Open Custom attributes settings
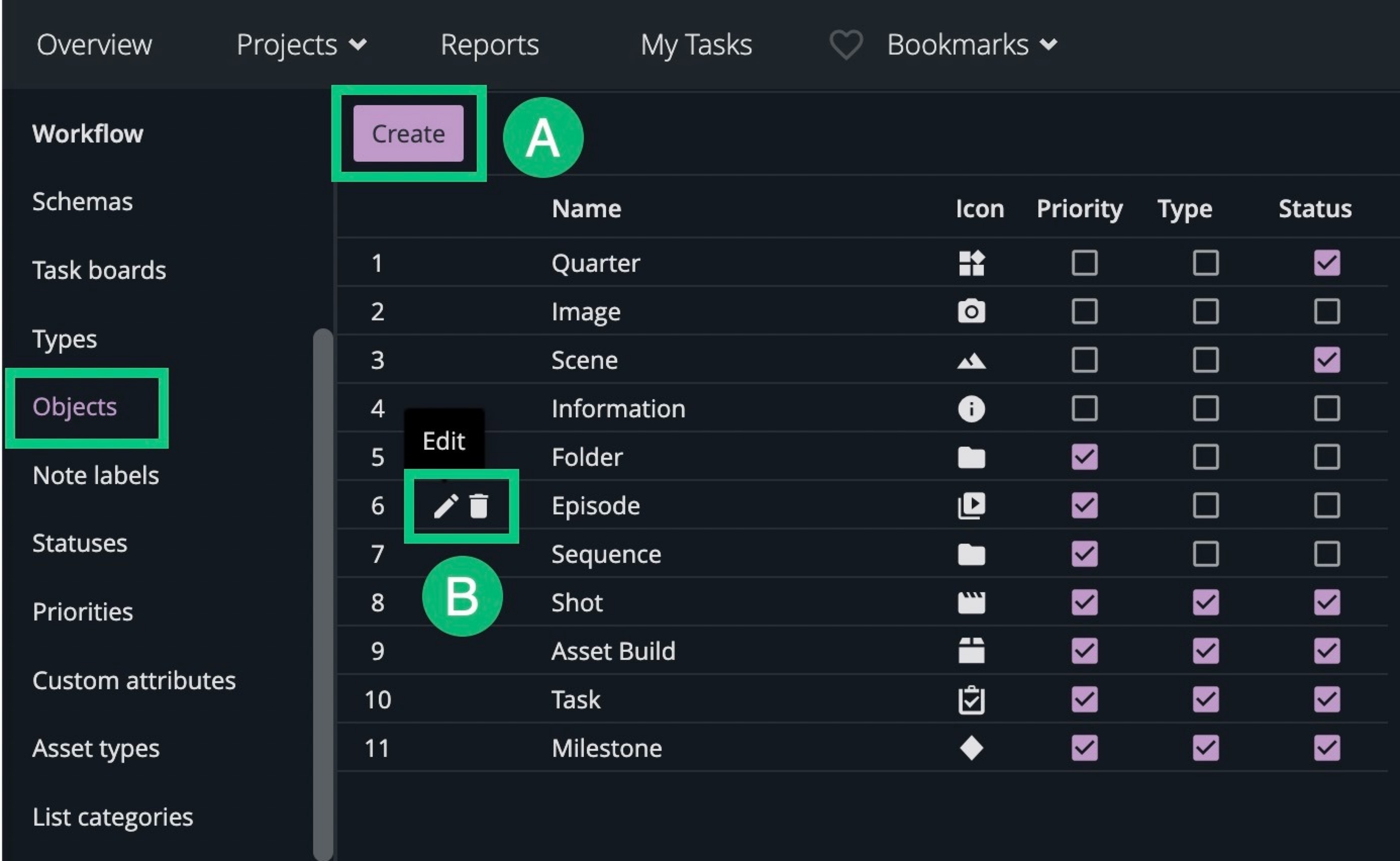1400x861 pixels. click(134, 681)
